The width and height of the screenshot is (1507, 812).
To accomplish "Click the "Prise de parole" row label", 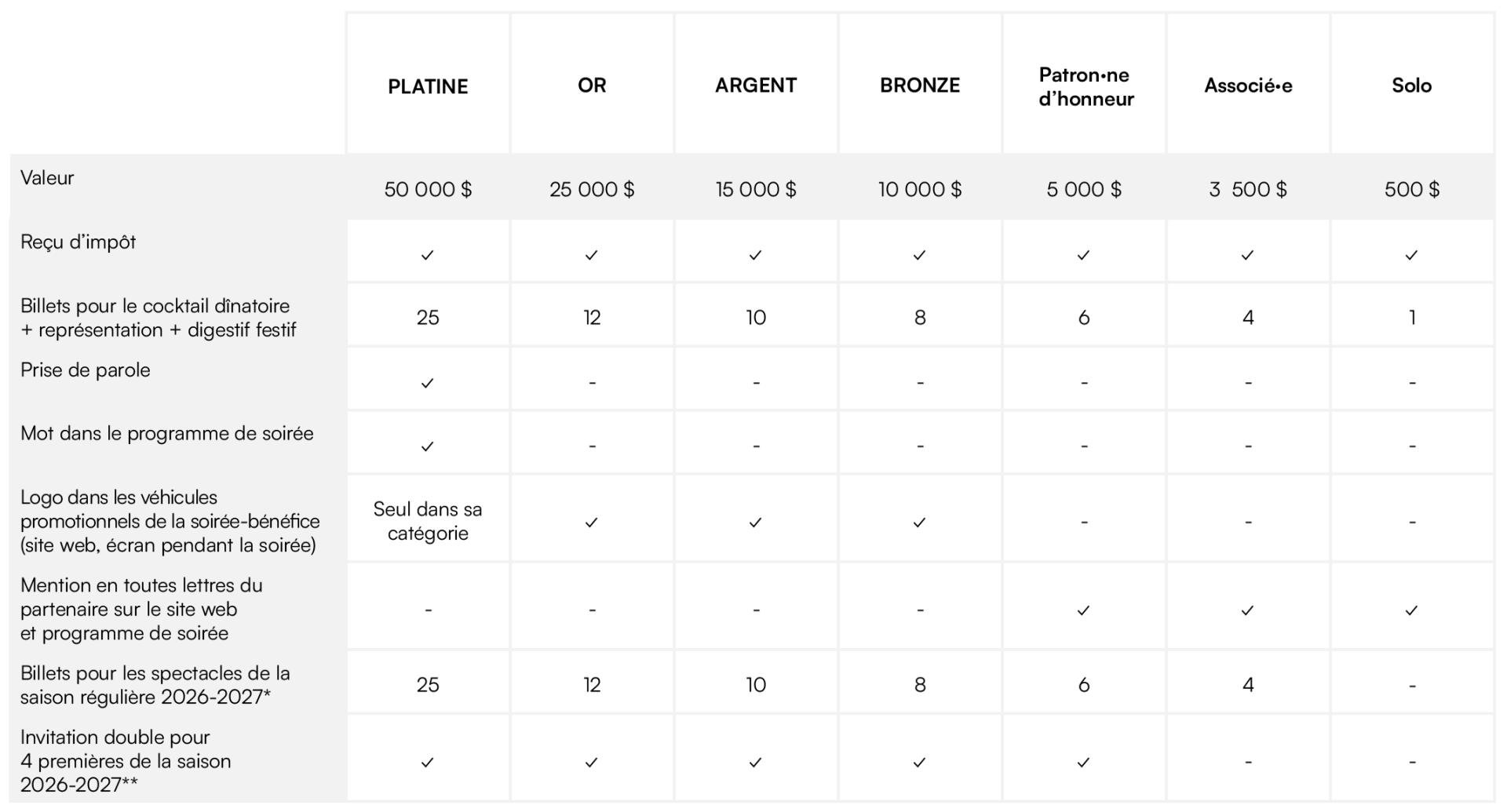I will (86, 370).
